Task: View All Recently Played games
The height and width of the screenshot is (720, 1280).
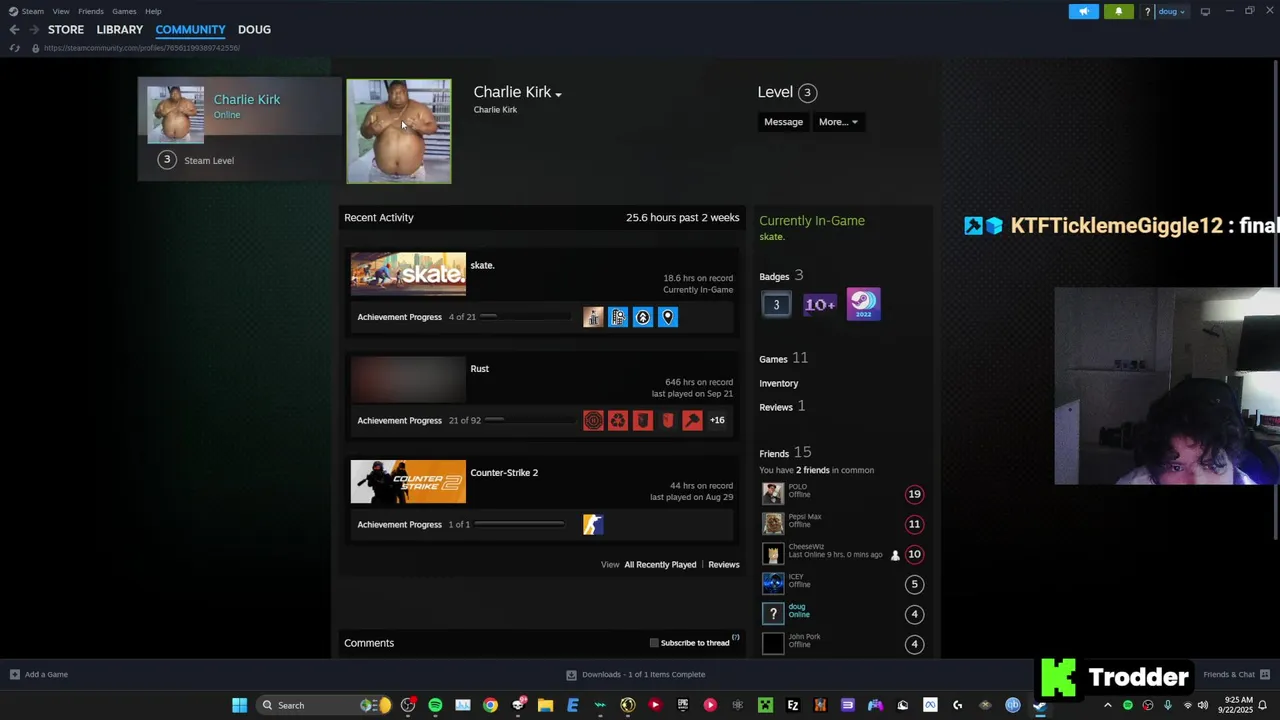Action: click(660, 565)
